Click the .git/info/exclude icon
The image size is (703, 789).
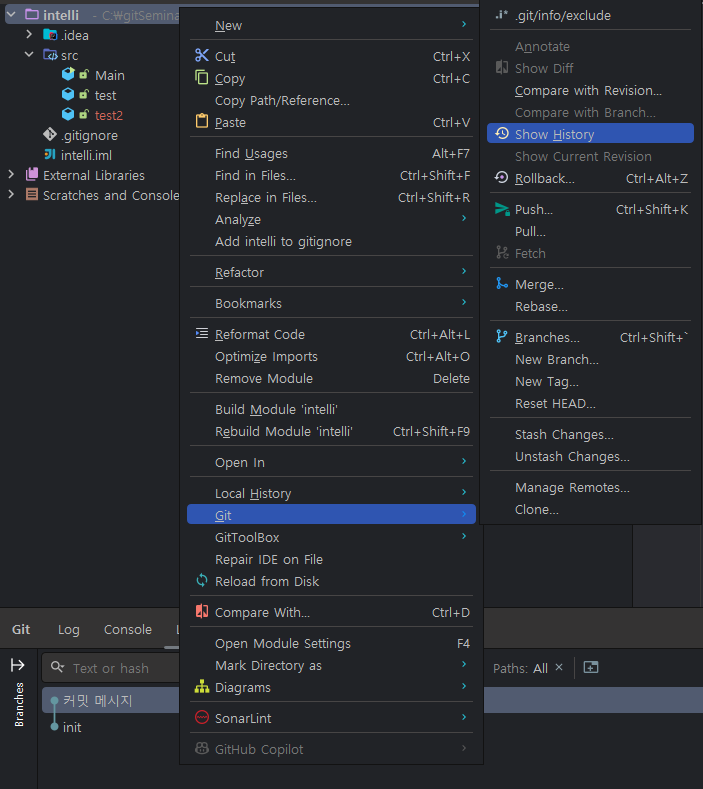click(502, 15)
